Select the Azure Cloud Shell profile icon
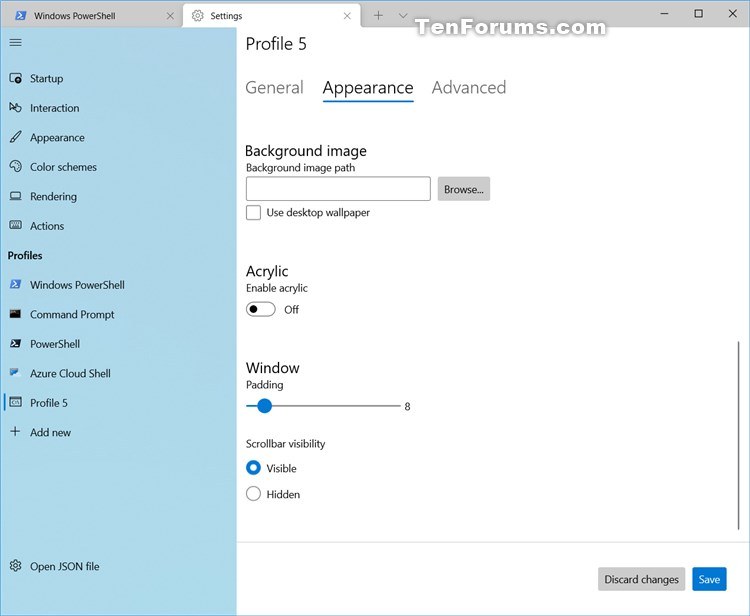Viewport: 750px width, 616px height. (15, 373)
